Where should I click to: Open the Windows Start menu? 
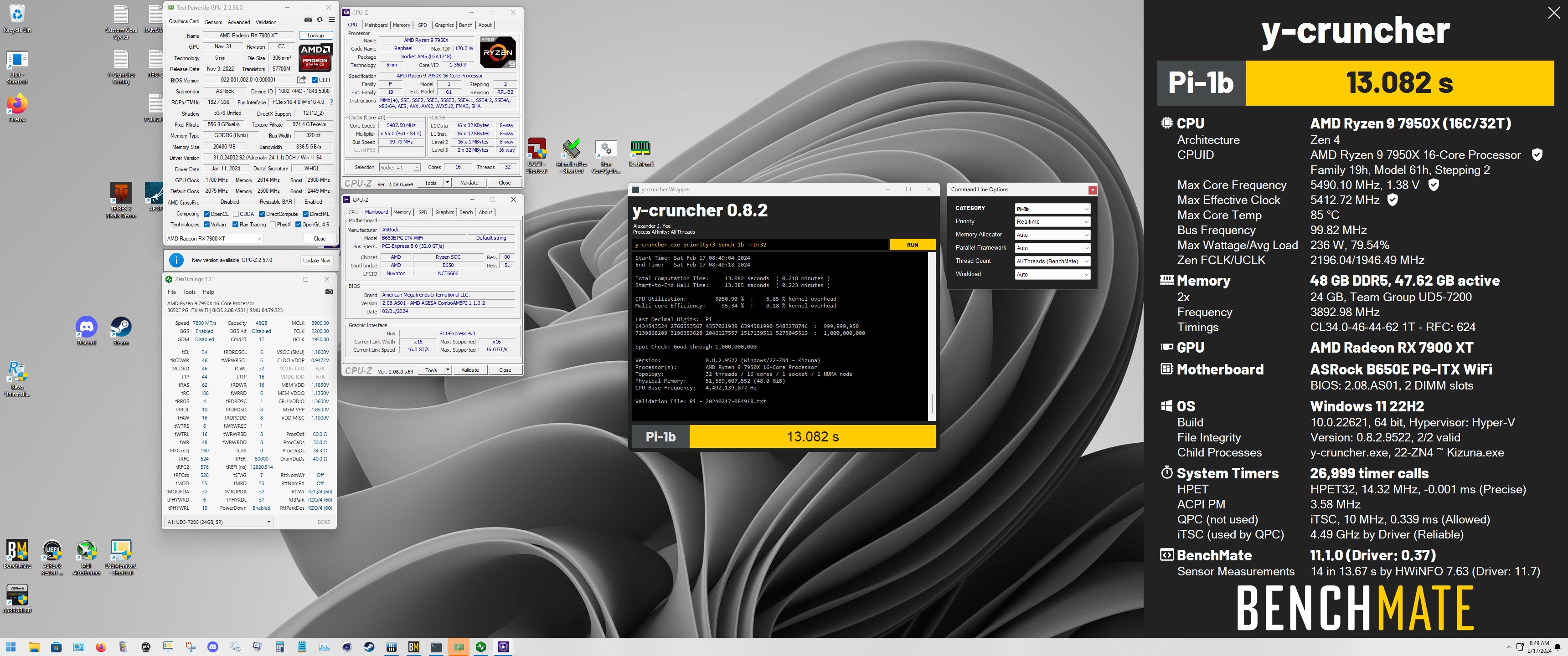11,647
